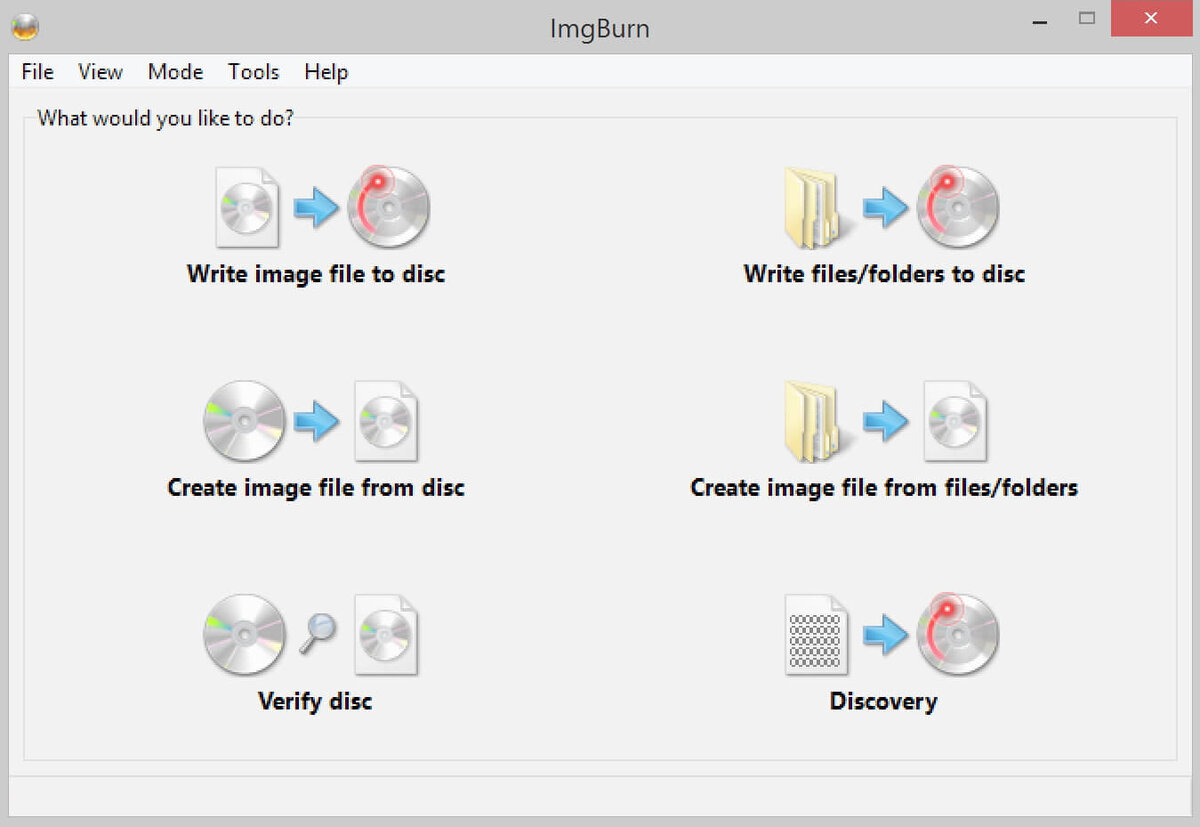Image resolution: width=1200 pixels, height=827 pixels.
Task: Click the 'Create image file from files/folders' label
Action: coord(885,488)
